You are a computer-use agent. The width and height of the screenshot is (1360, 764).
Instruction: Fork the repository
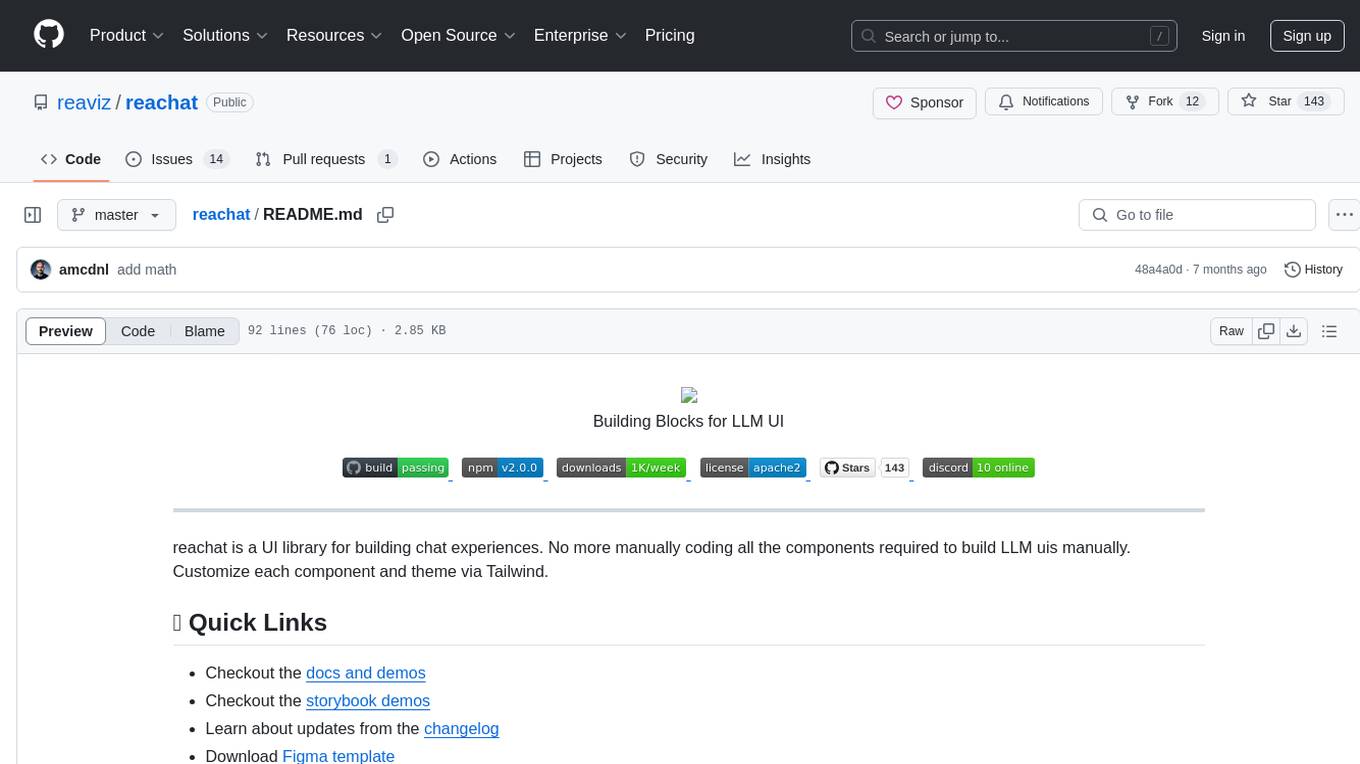1165,102
